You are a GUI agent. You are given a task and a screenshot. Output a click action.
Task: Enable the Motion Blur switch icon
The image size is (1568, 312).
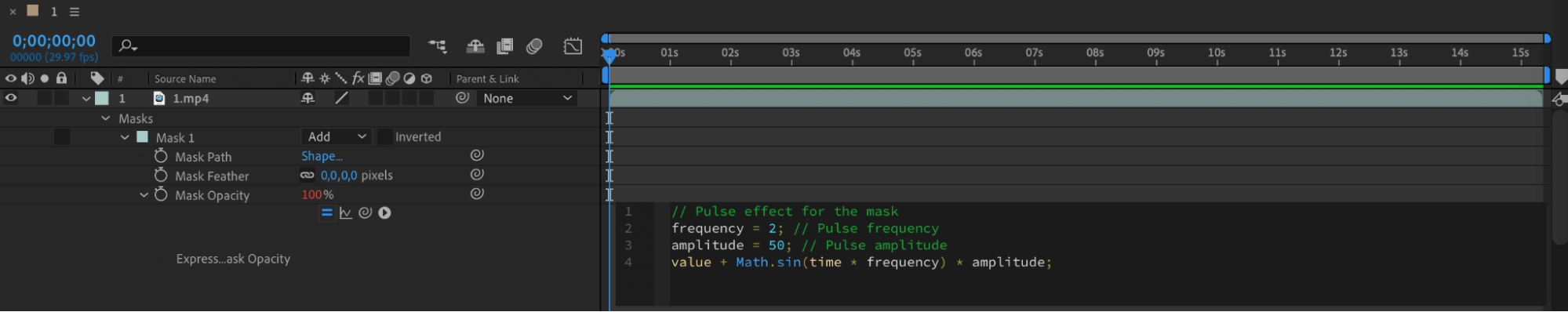click(534, 46)
